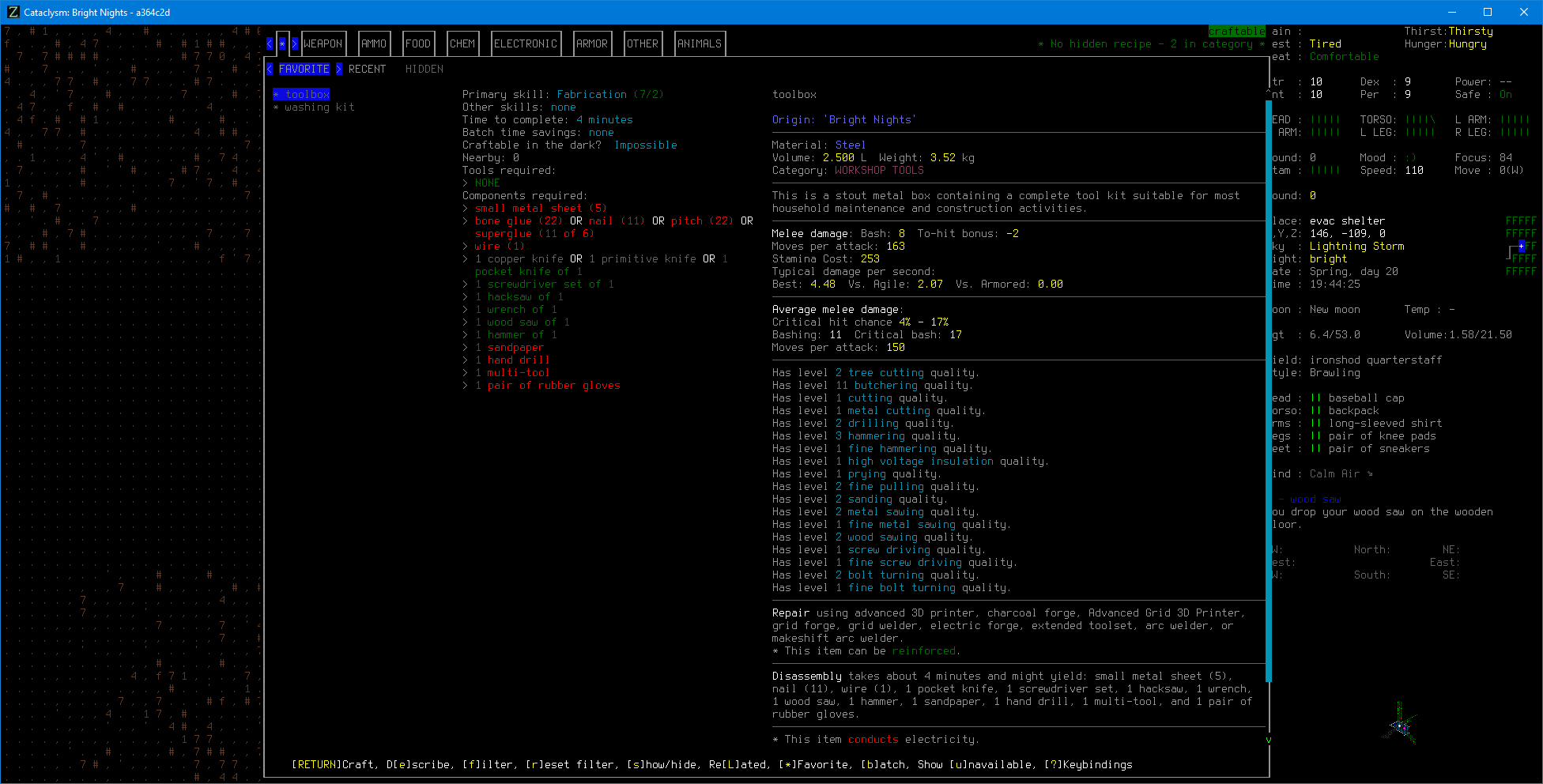This screenshot has width=1543, height=784.
Task: Click [r]eset filter
Action: coord(570,764)
